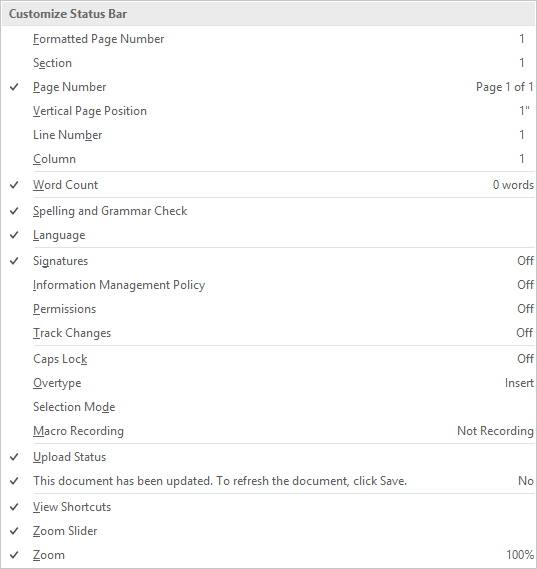Remove Zoom Slider from status bar
The height and width of the screenshot is (569, 537).
pyautogui.click(x=268, y=531)
